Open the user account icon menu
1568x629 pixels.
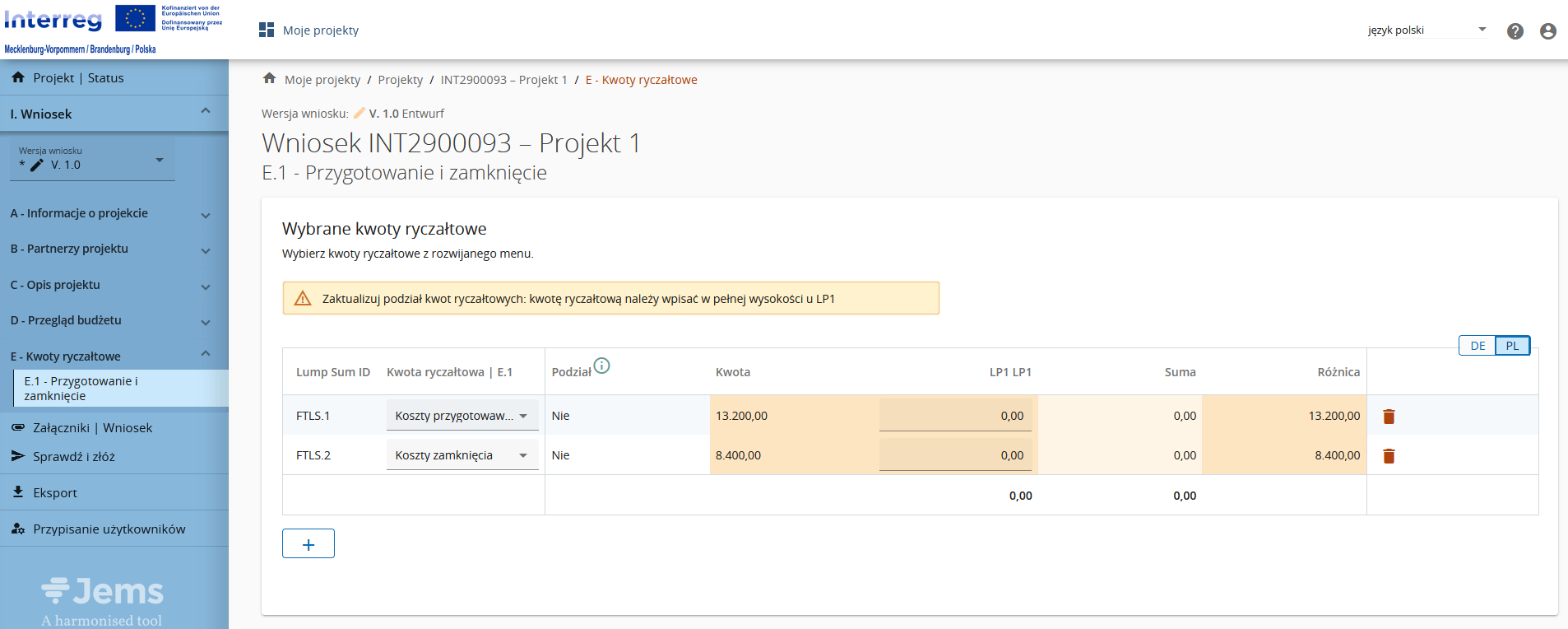pyautogui.click(x=1547, y=31)
